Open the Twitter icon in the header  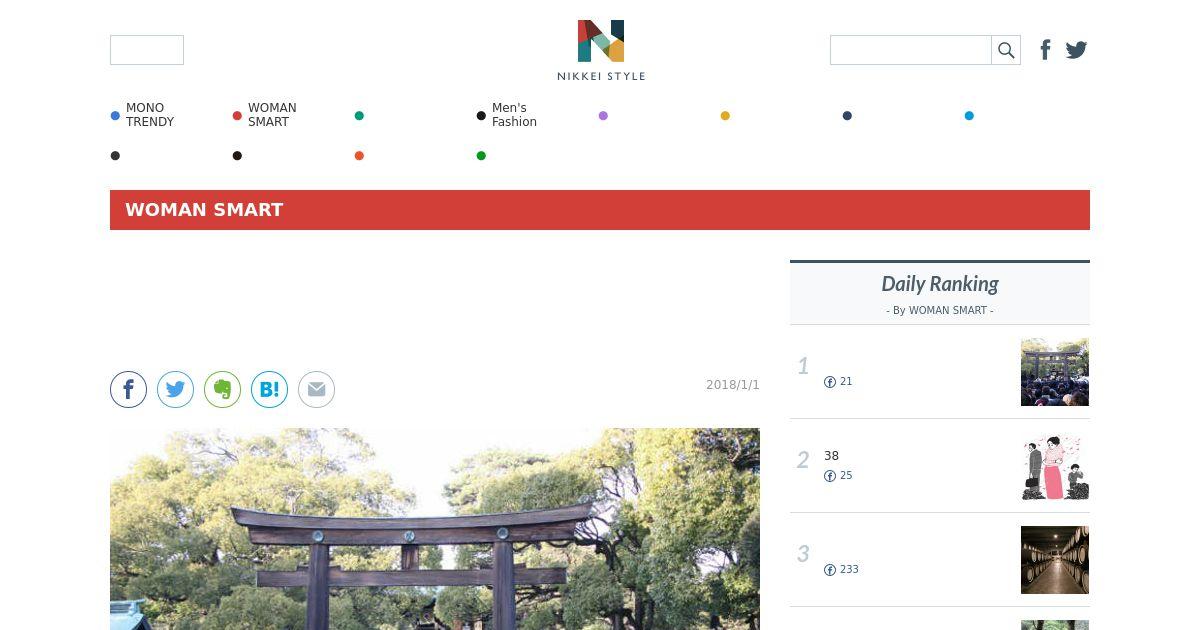(1076, 50)
